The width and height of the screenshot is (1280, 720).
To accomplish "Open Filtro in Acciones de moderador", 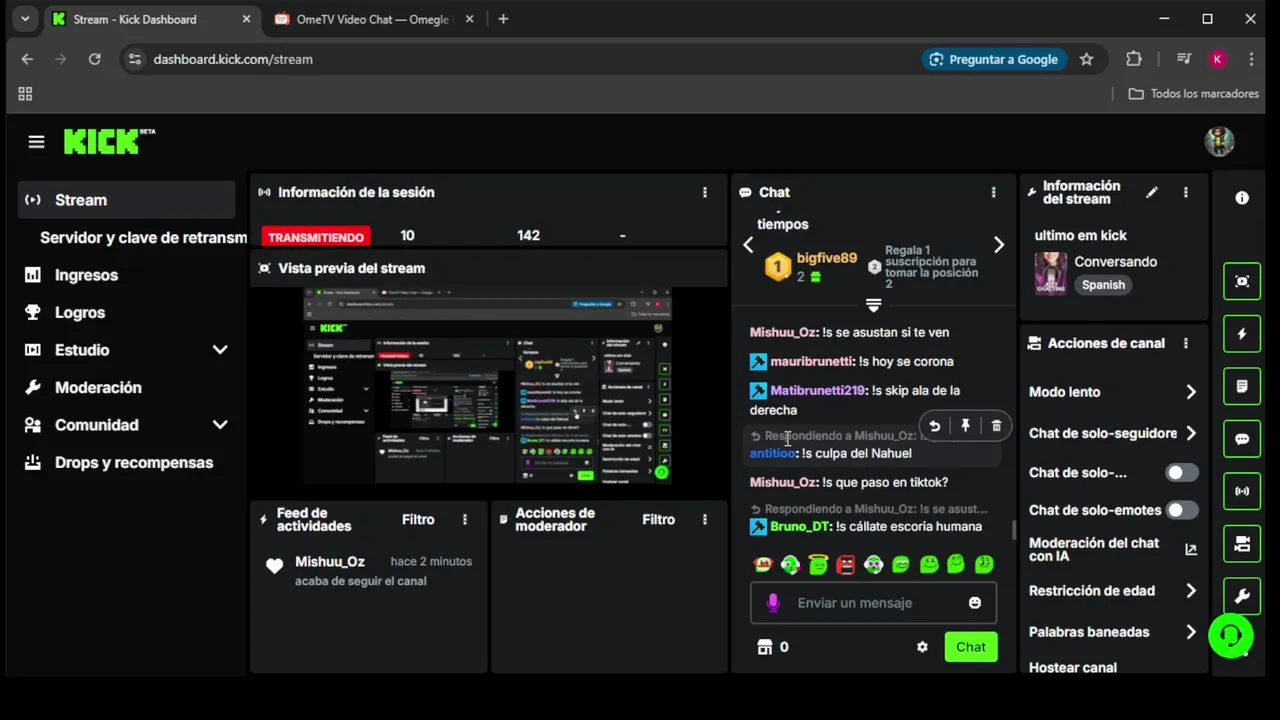I will point(658,519).
